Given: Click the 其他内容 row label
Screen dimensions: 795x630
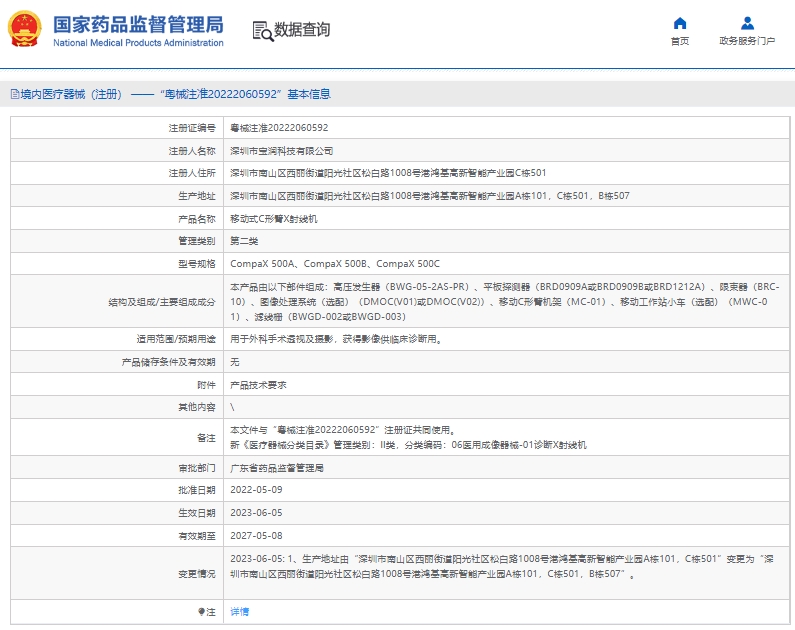Looking at the screenshot, I should [197, 407].
